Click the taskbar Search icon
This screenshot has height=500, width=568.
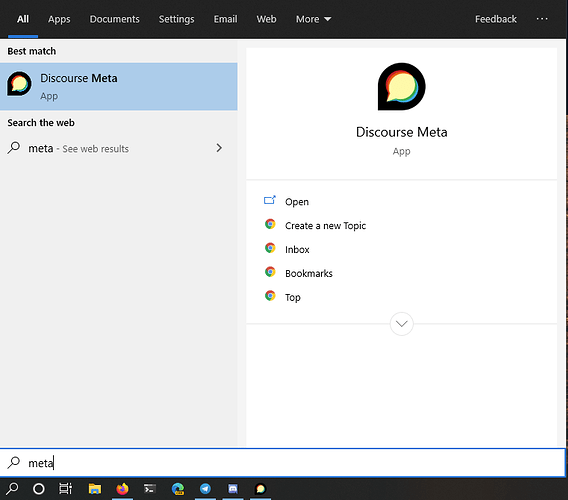point(12,489)
